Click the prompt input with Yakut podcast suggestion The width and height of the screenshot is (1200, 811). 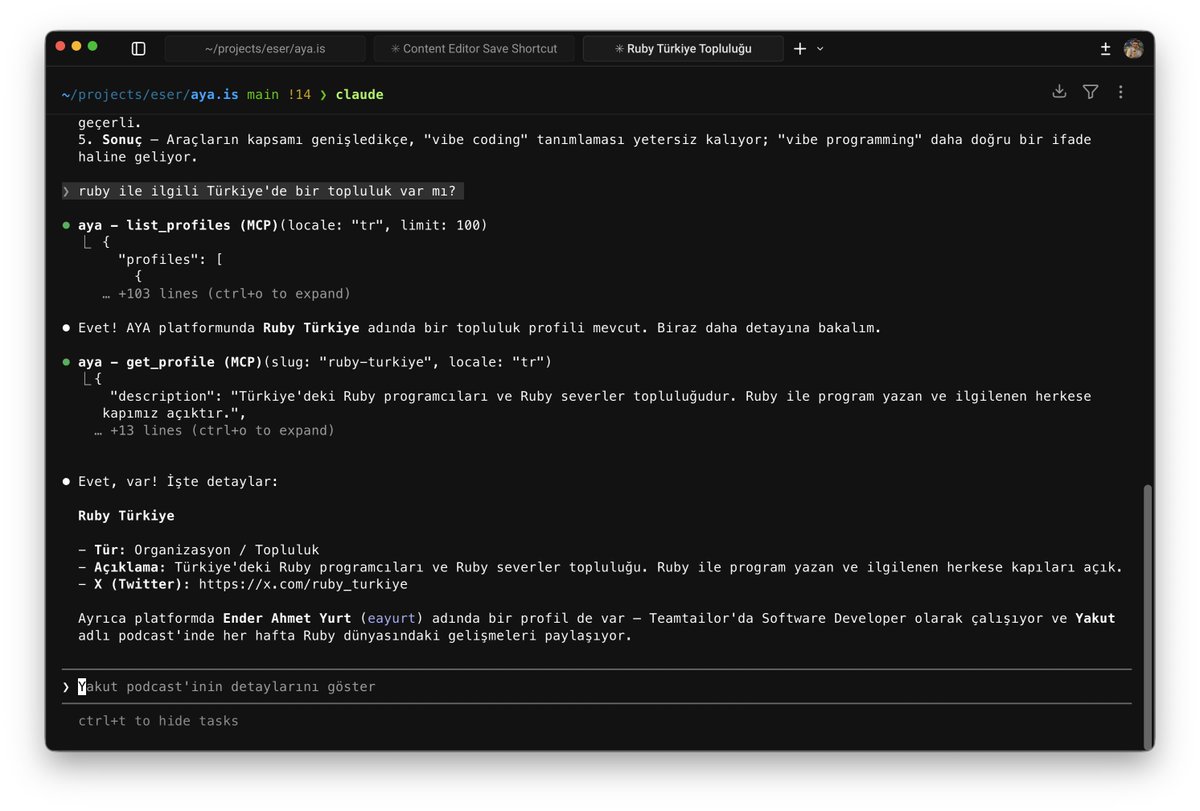tap(596, 686)
